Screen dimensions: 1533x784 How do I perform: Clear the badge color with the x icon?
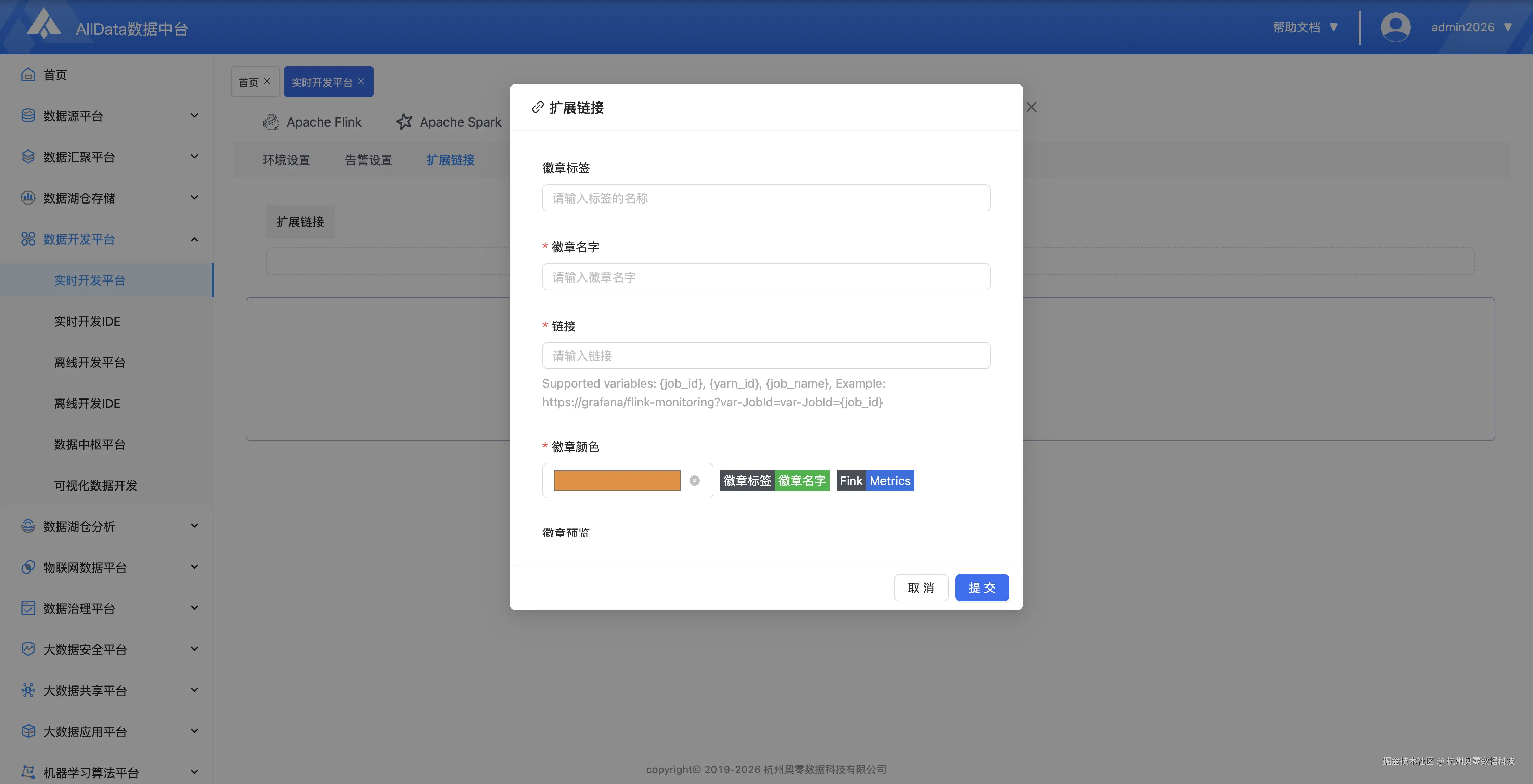[x=695, y=481]
